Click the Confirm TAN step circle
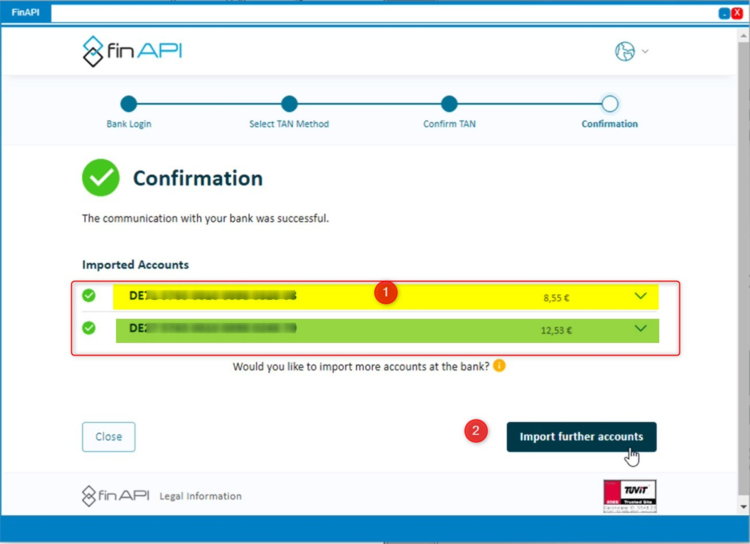 [449, 103]
